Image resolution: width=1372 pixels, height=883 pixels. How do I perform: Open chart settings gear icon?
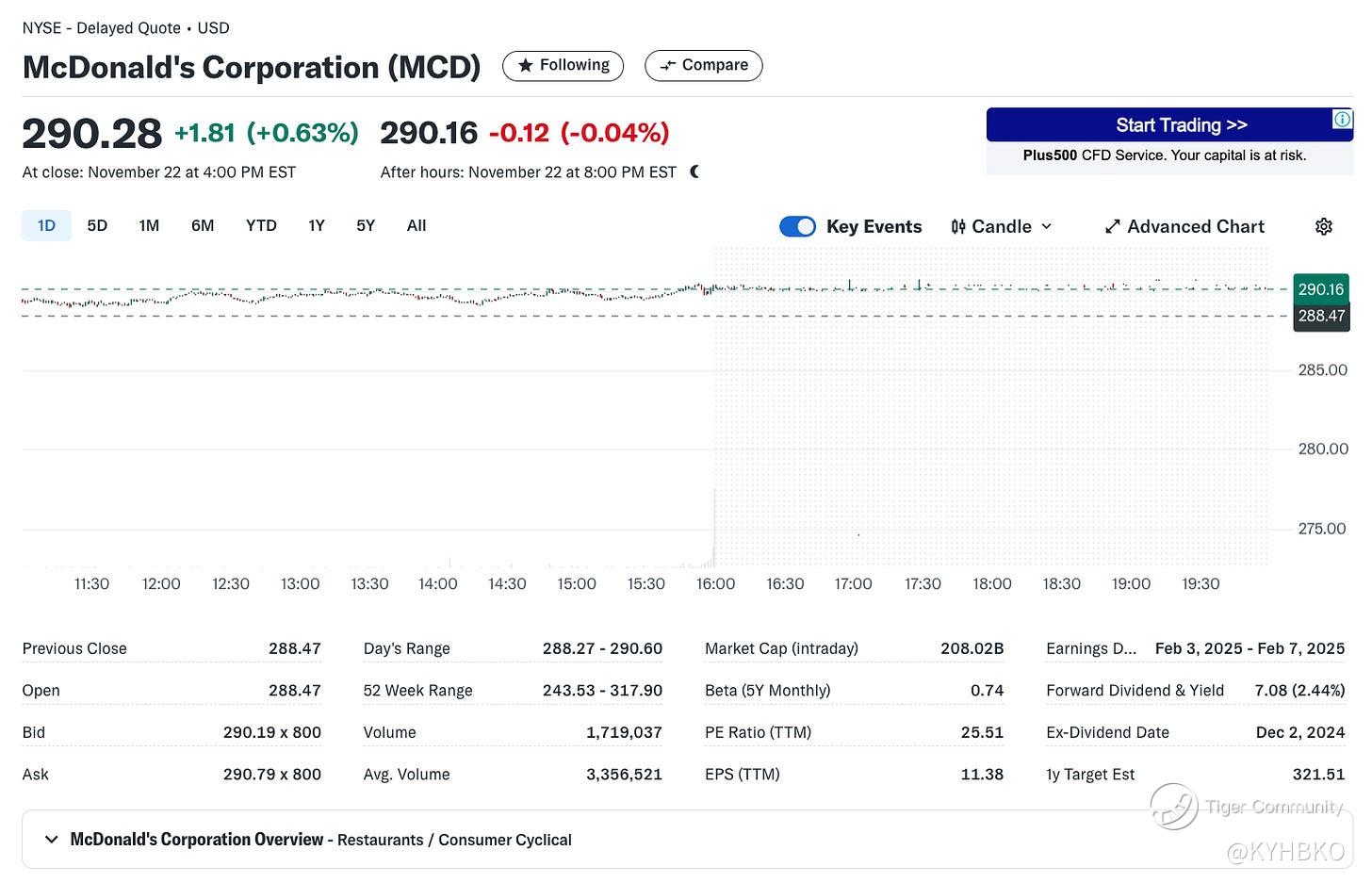[x=1323, y=226]
